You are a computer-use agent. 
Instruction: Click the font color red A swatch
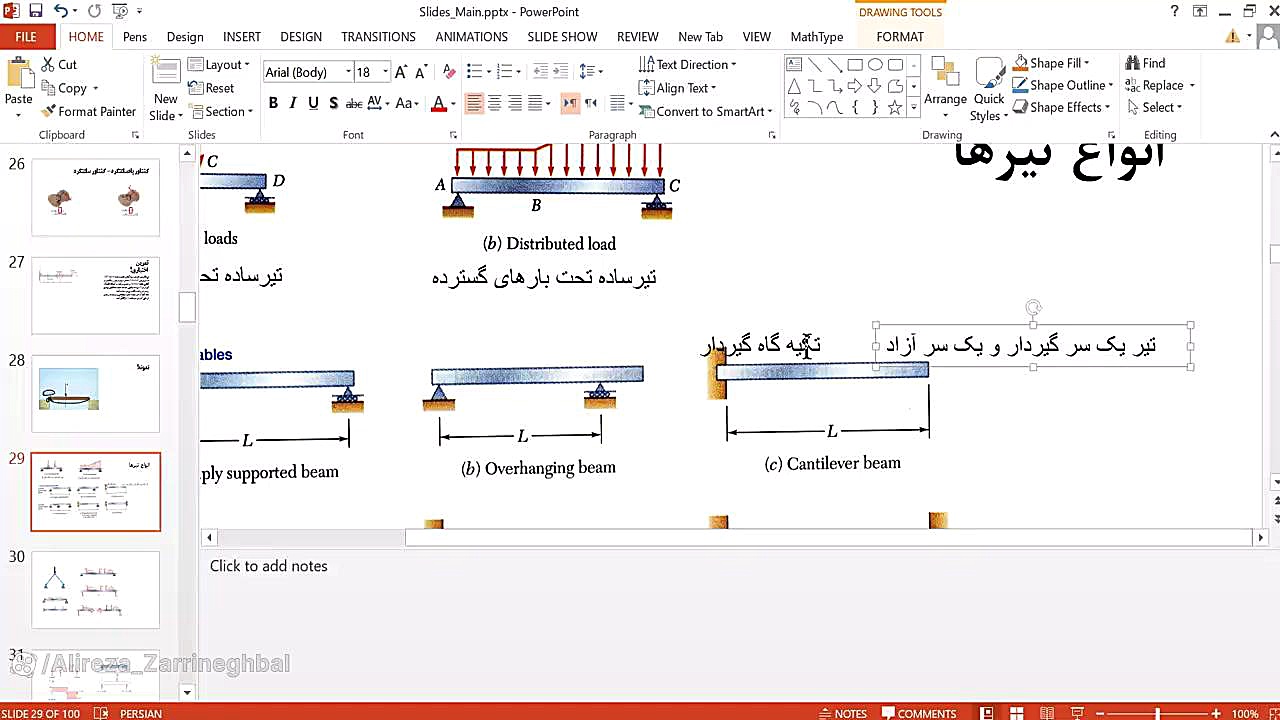point(438,103)
